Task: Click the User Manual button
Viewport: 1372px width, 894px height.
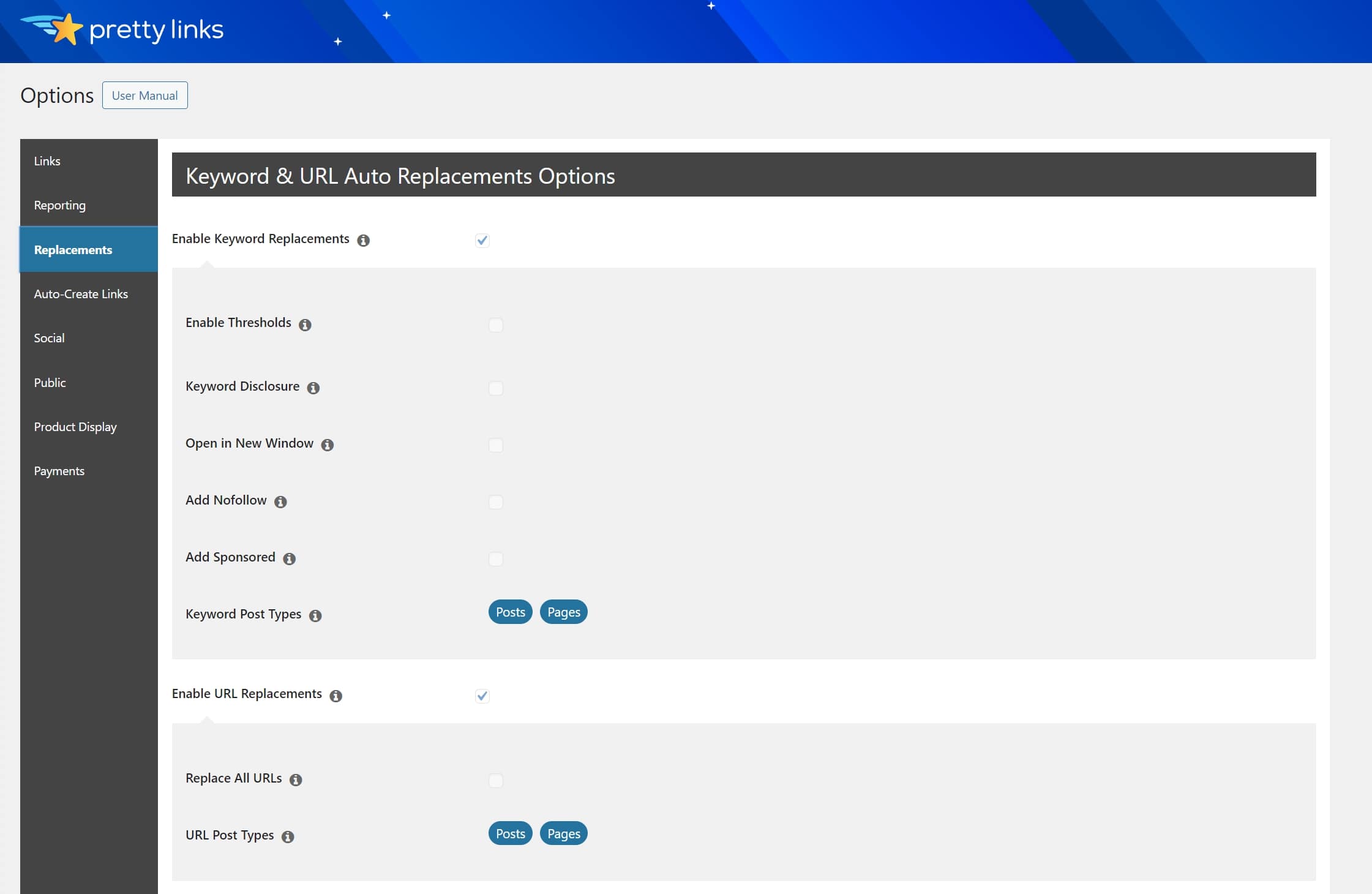Action: click(144, 94)
